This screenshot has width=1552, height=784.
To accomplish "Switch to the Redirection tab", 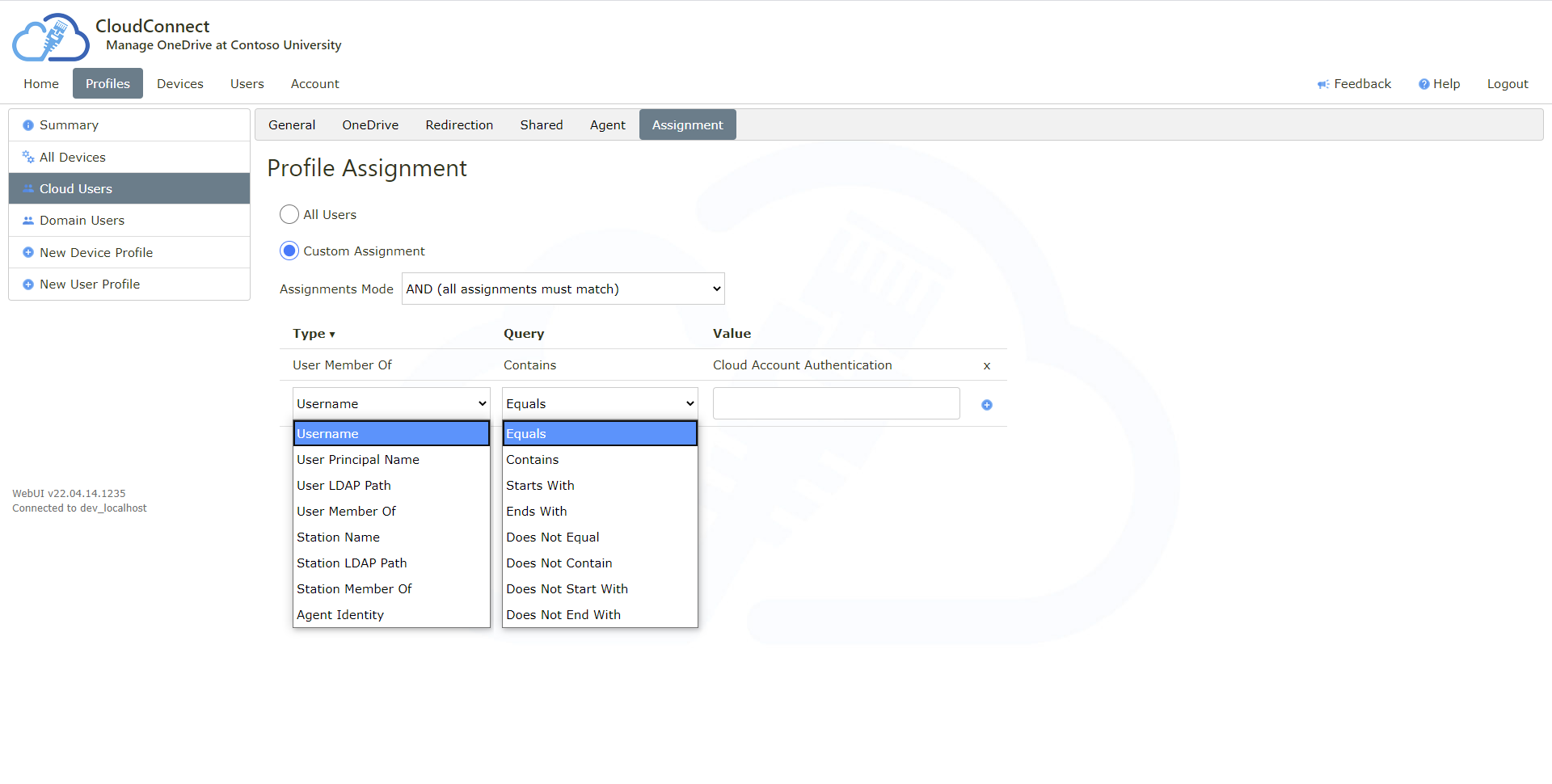I will [459, 124].
